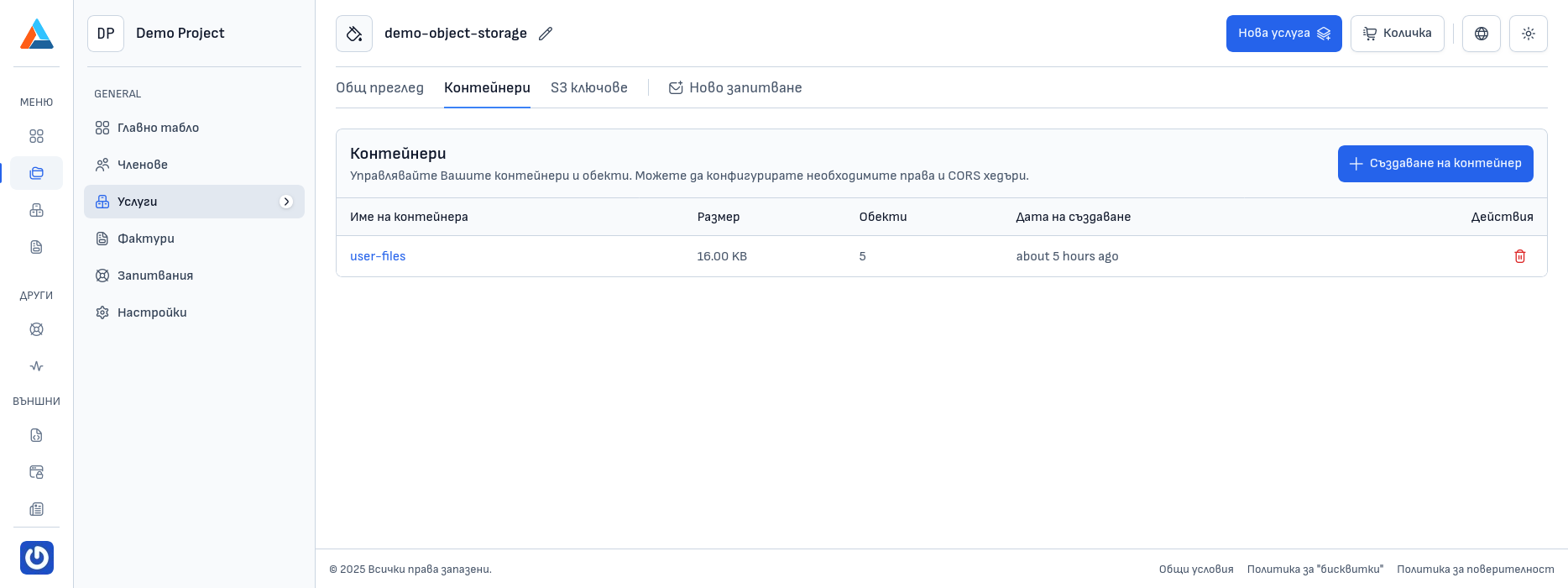This screenshot has height=588, width=1568.
Task: Expand the Услуги menu chevron
Action: point(286,202)
